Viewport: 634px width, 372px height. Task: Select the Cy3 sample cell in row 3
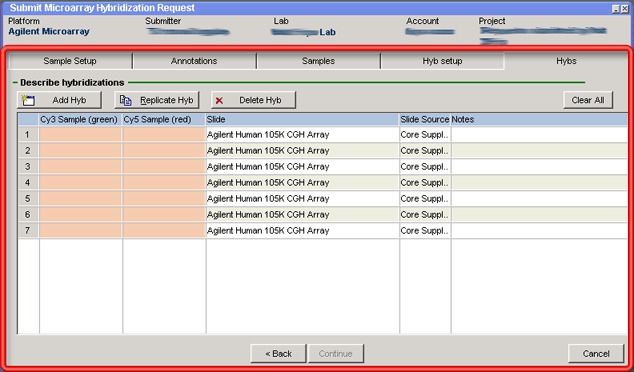coord(81,167)
